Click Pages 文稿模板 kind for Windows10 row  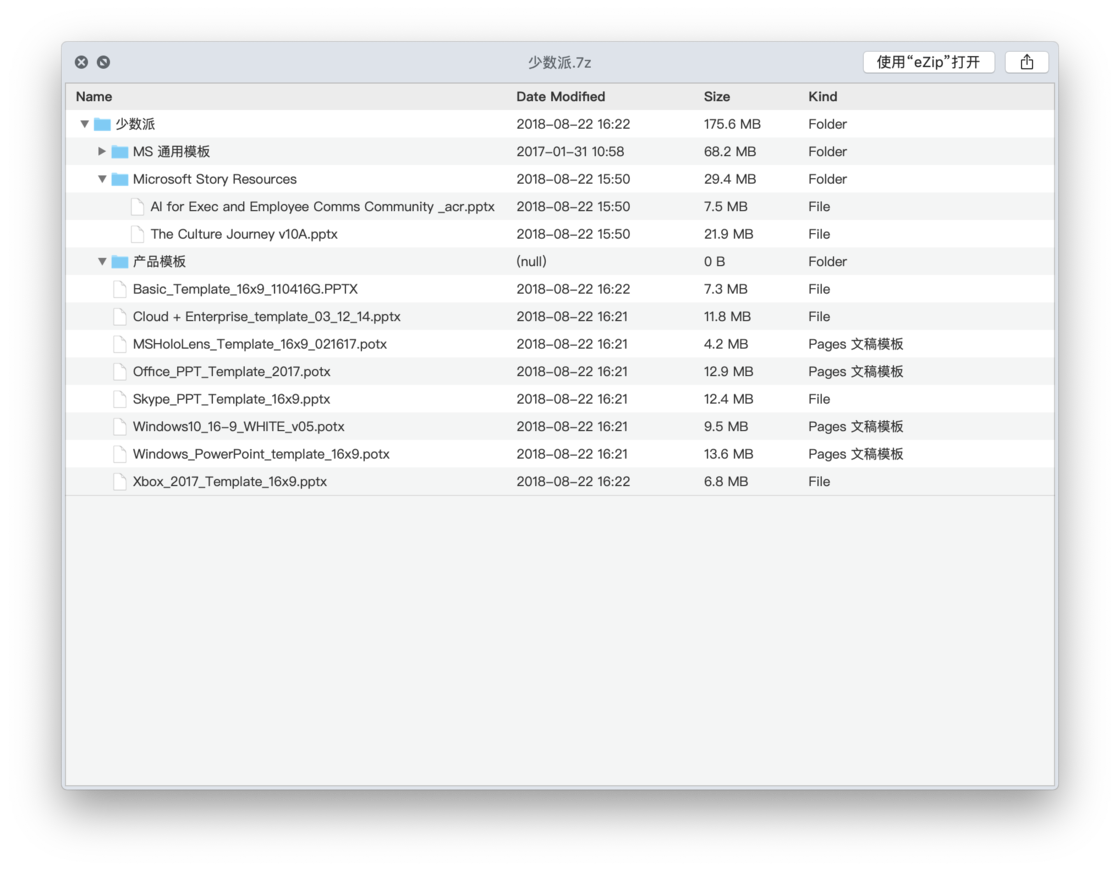(x=856, y=427)
